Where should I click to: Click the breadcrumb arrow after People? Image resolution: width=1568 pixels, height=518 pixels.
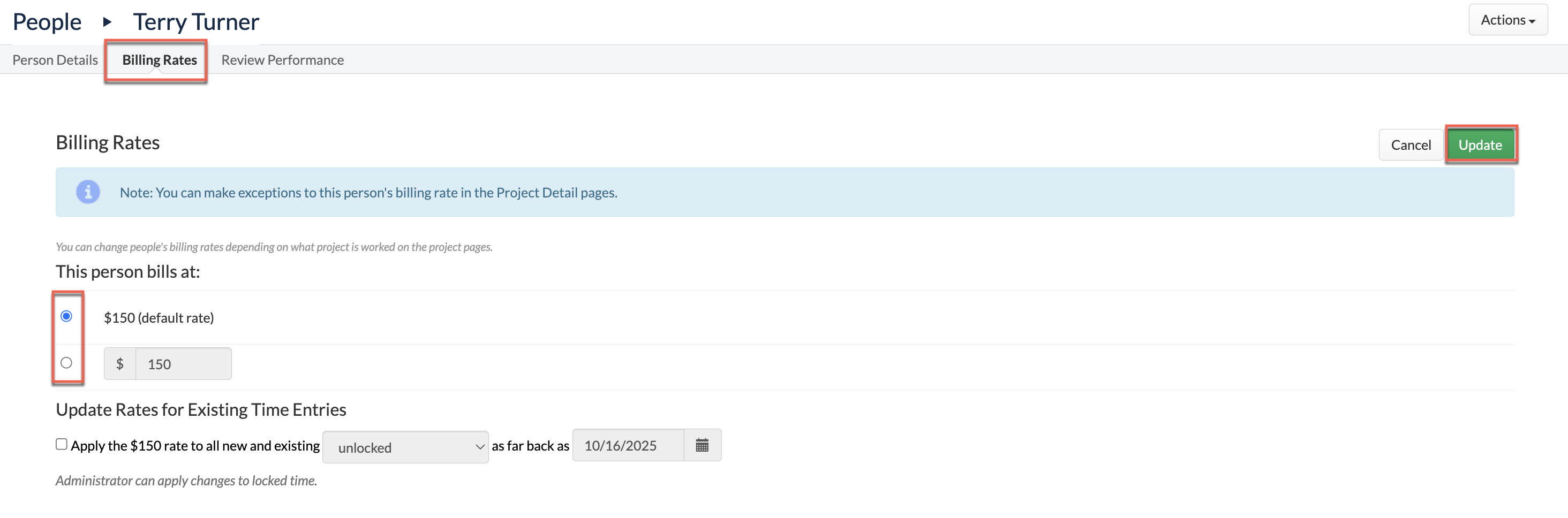[107, 22]
